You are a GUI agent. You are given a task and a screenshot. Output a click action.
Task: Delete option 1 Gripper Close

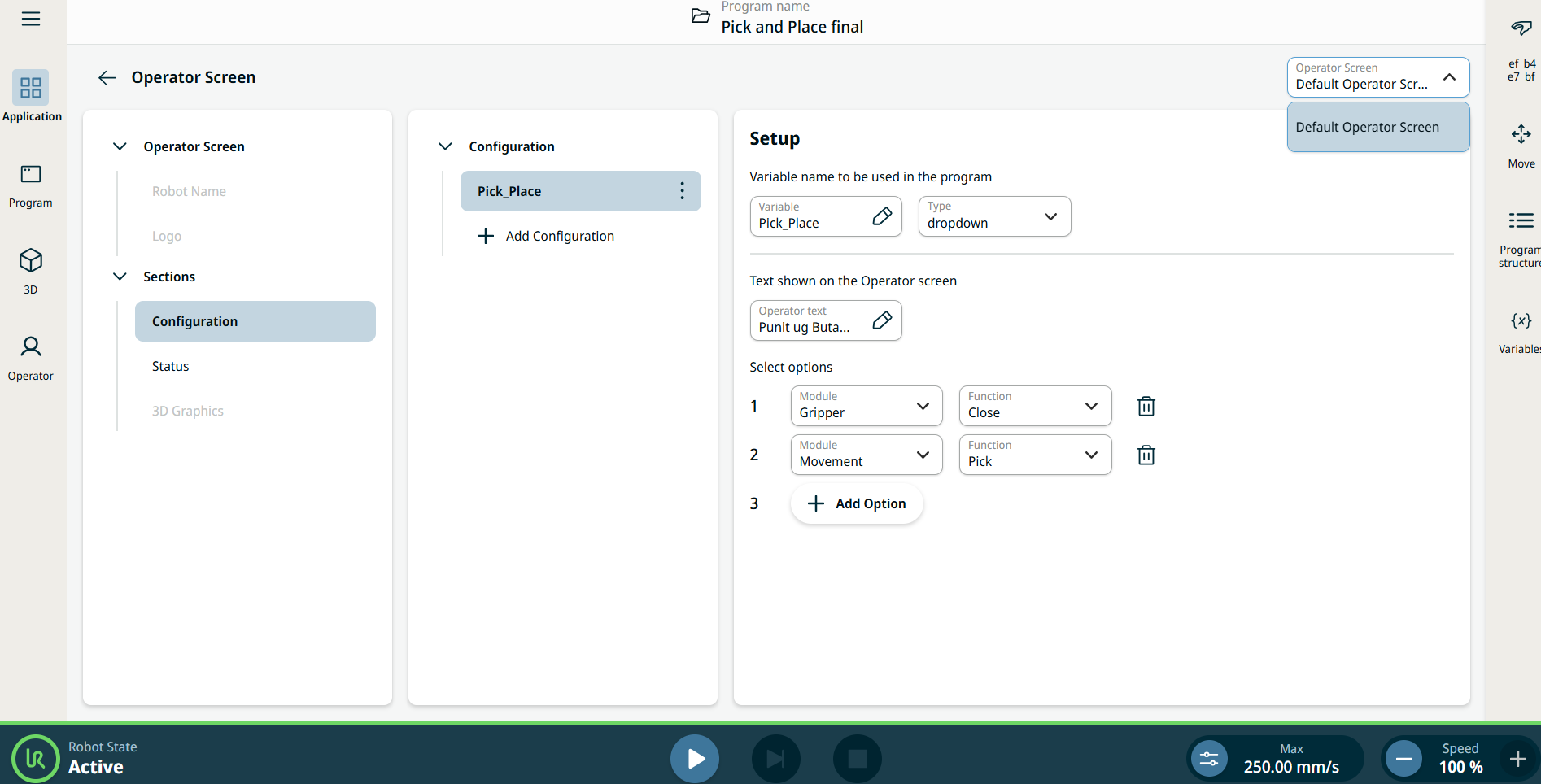click(x=1146, y=406)
